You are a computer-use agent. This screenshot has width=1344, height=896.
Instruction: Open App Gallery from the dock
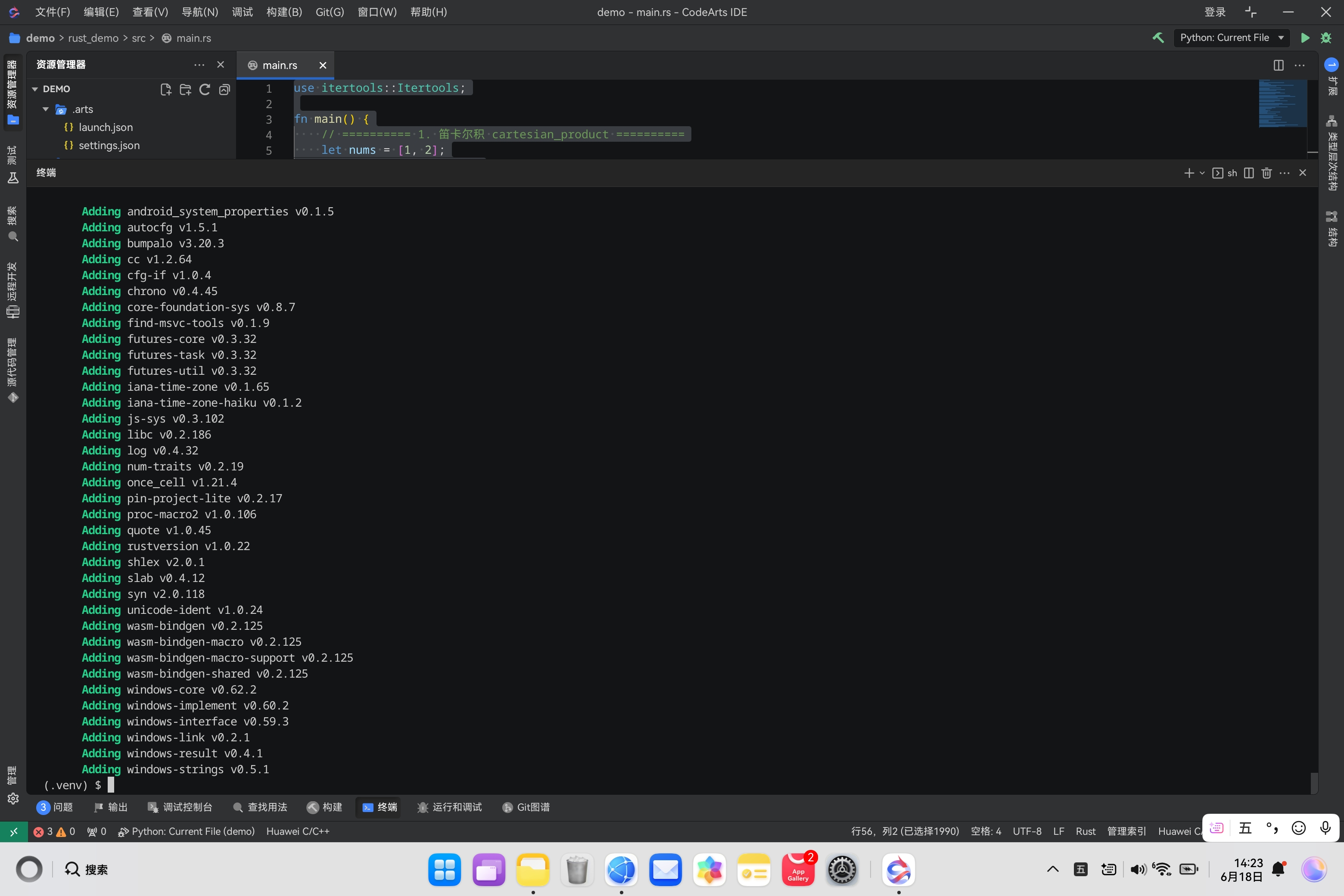[798, 870]
